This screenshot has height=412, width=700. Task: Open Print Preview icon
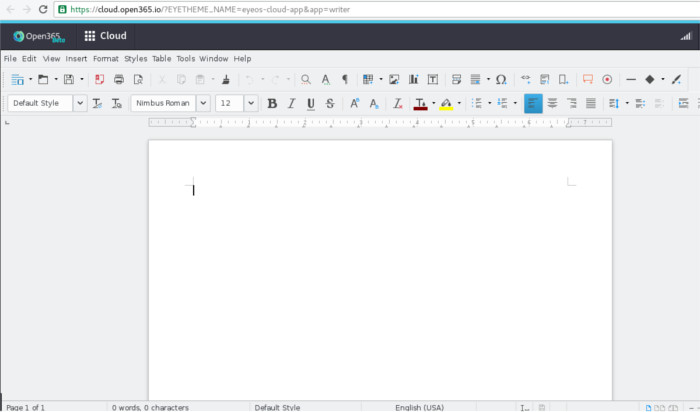[138, 79]
